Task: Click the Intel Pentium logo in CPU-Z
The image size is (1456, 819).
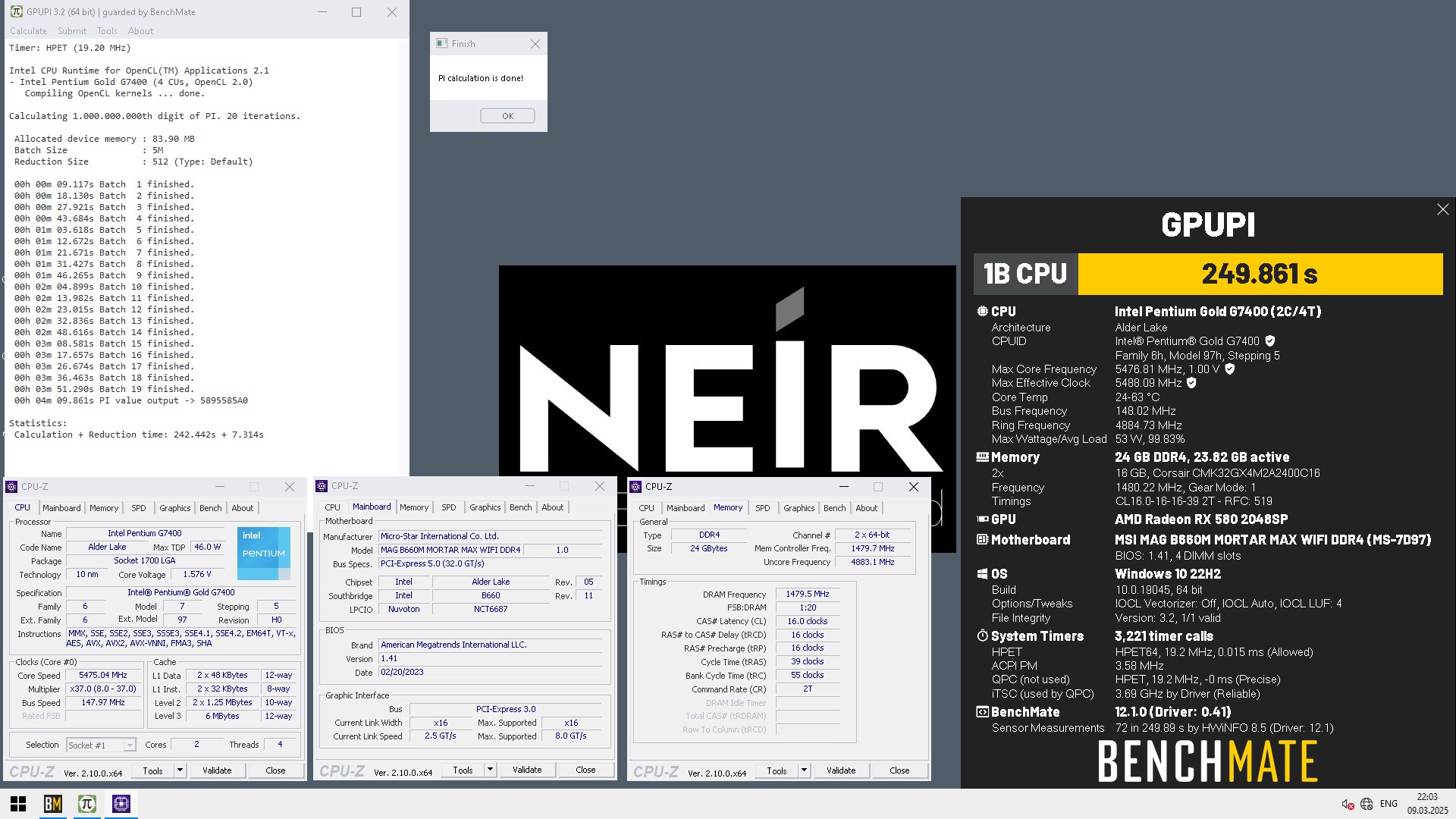Action: (x=264, y=554)
